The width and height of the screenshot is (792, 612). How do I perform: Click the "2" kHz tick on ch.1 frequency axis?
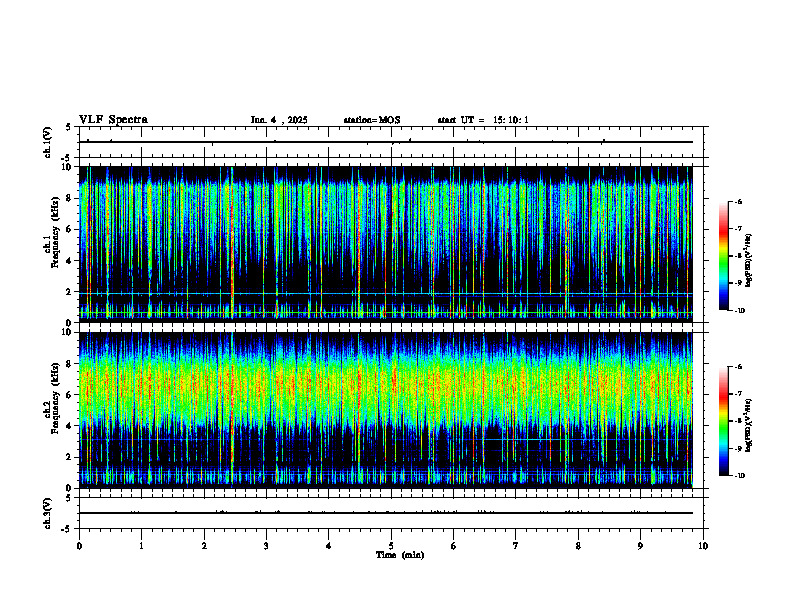71,292
